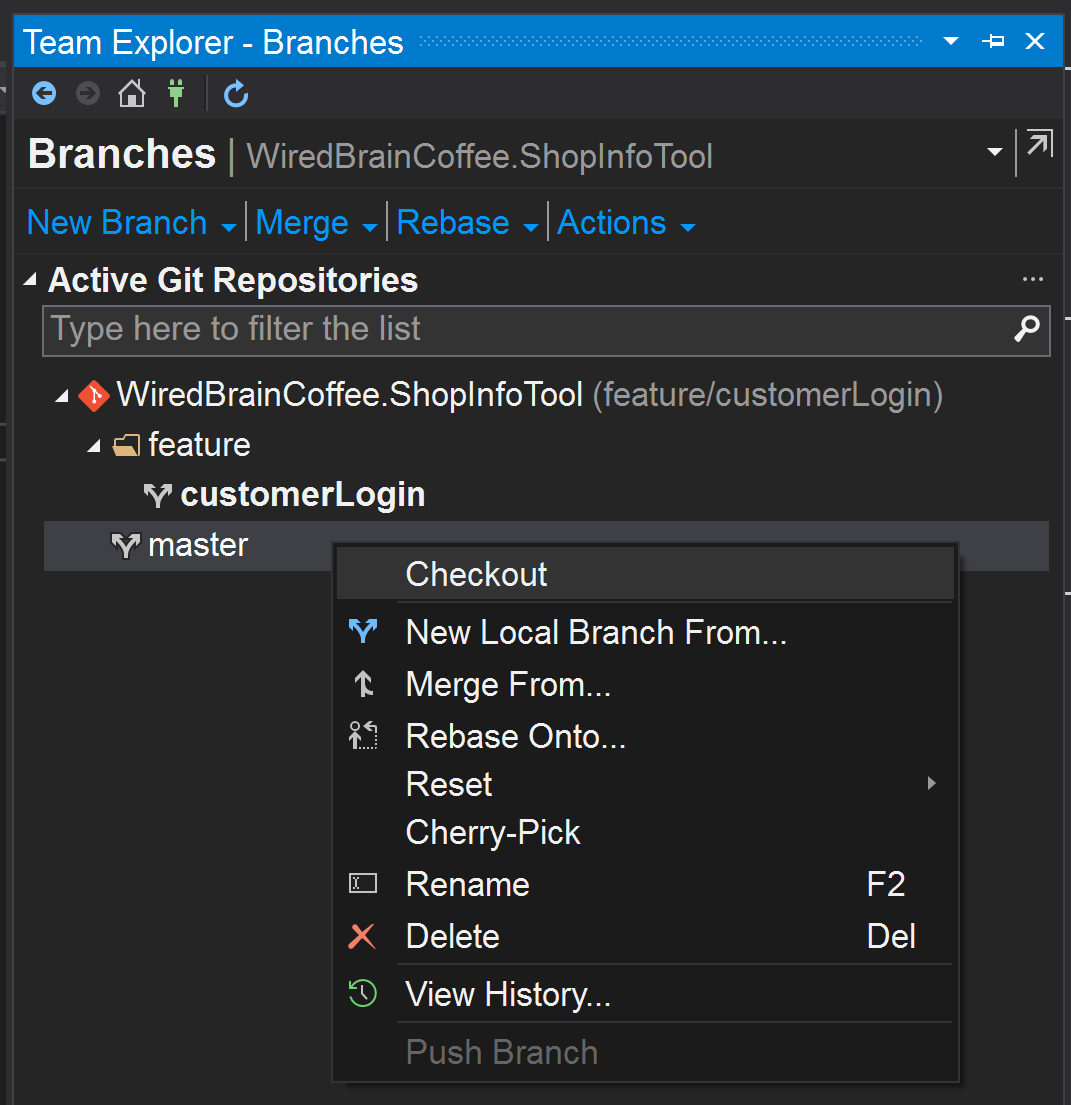Select the customerLogin branch
This screenshot has width=1071, height=1105.
point(302,494)
